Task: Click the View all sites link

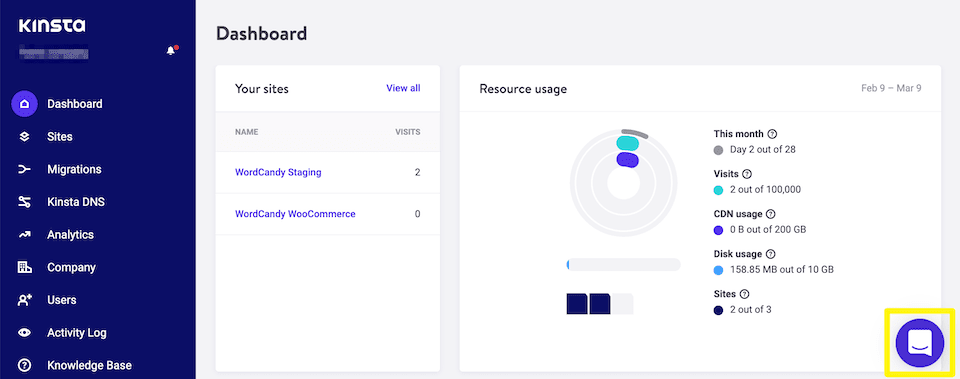Action: pyautogui.click(x=403, y=88)
